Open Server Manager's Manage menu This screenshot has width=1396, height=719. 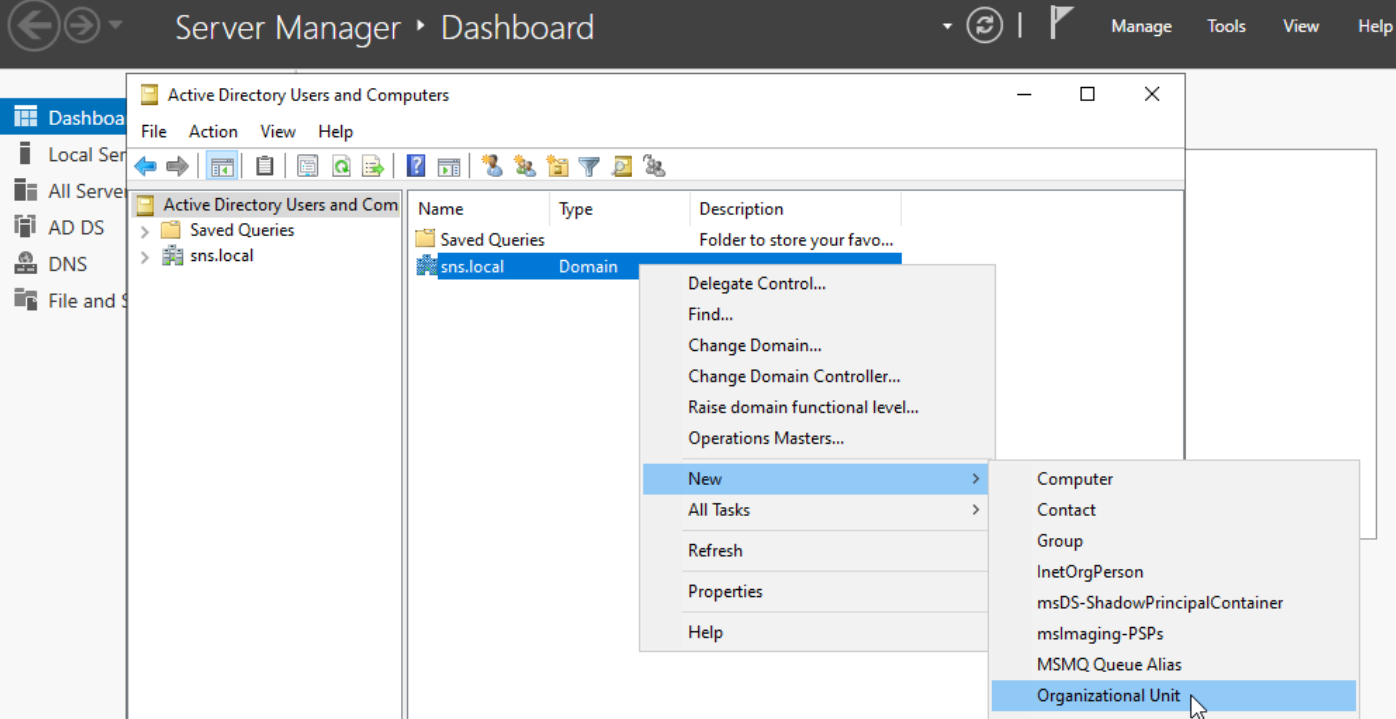[1141, 27]
